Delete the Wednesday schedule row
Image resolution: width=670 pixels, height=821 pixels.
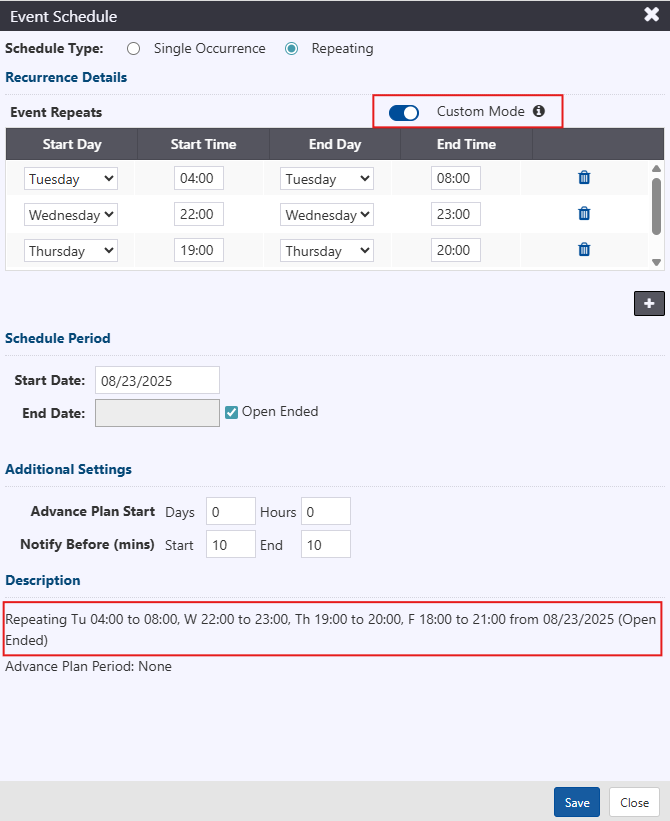point(584,214)
